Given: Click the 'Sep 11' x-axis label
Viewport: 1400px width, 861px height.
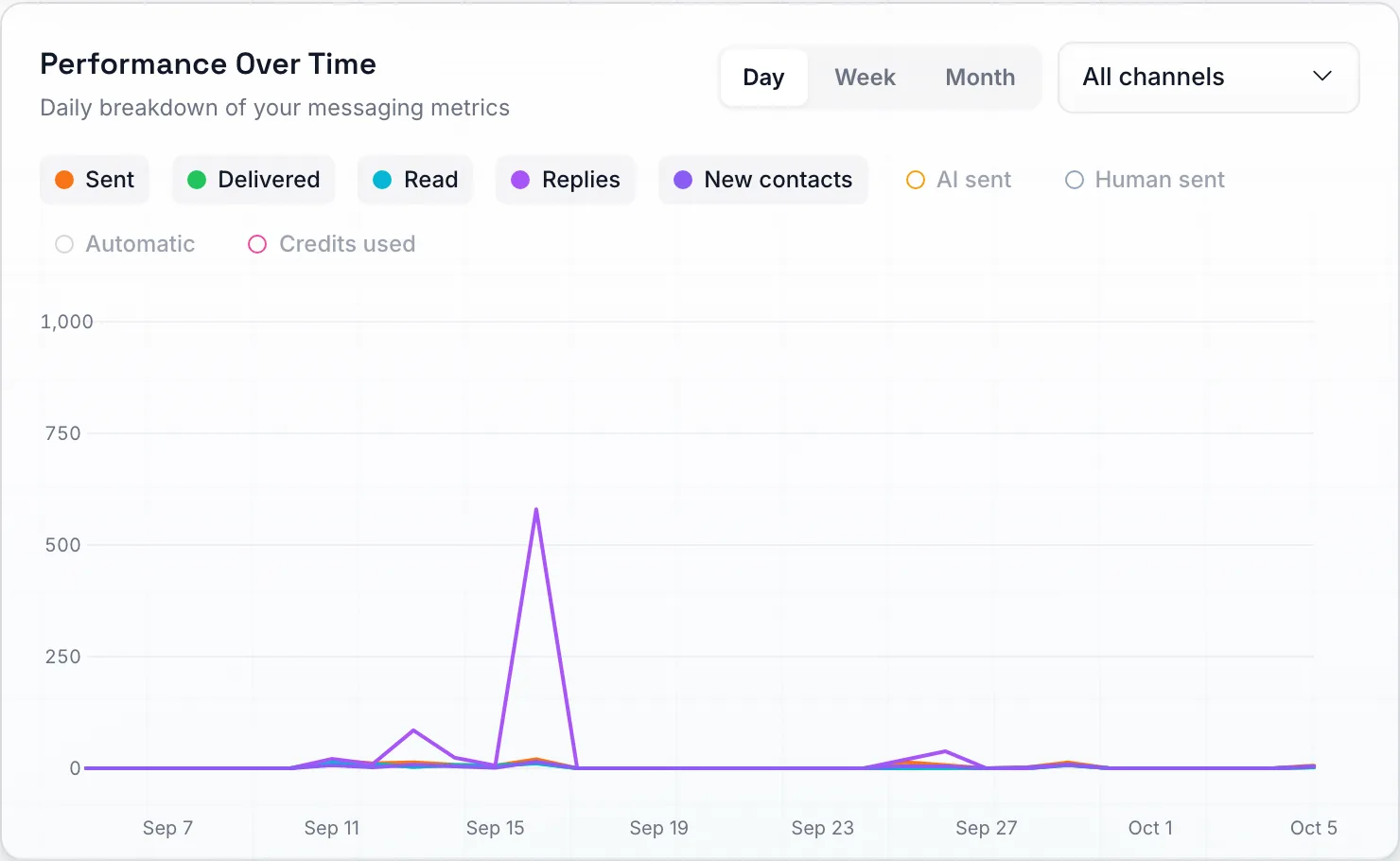Looking at the screenshot, I should point(332,828).
